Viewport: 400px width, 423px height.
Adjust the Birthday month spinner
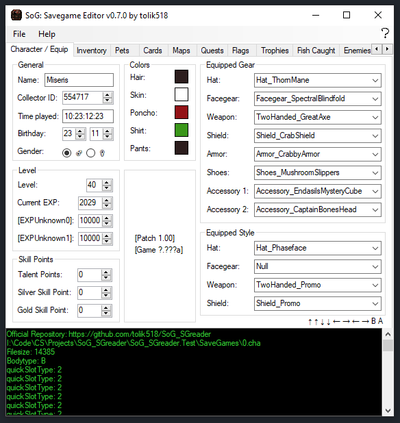click(107, 134)
